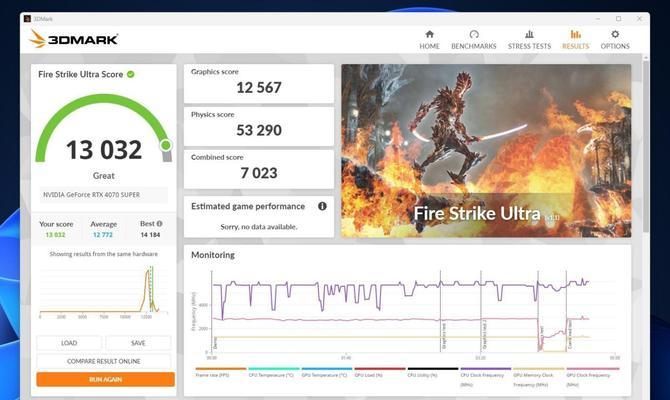Toggle CPU Clock Frequency legend swatch
This screenshot has height=400, width=670.
click(486, 368)
